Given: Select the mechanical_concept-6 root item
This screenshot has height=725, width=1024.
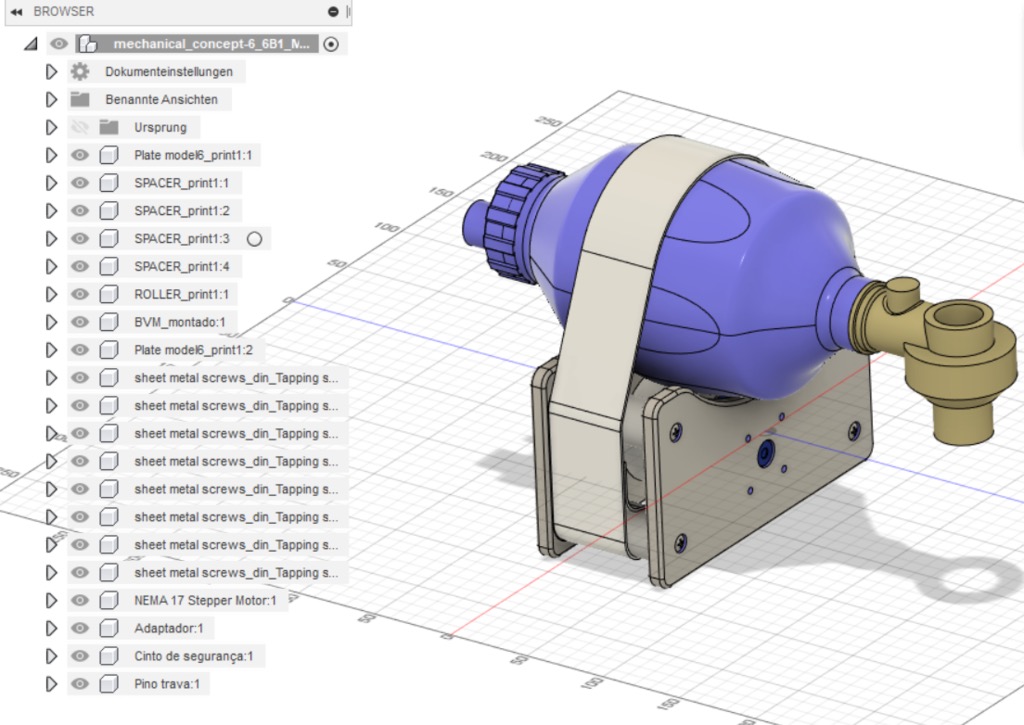Looking at the screenshot, I should [210, 44].
